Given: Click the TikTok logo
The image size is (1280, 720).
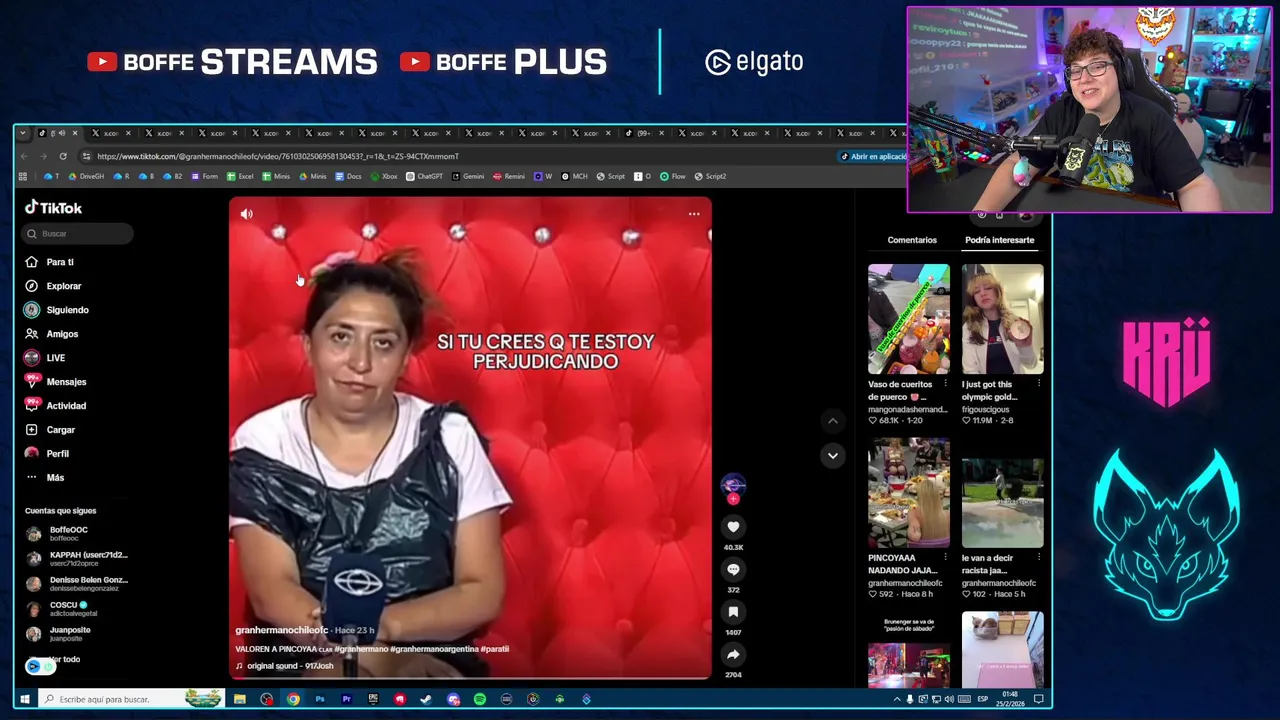Looking at the screenshot, I should pyautogui.click(x=54, y=208).
